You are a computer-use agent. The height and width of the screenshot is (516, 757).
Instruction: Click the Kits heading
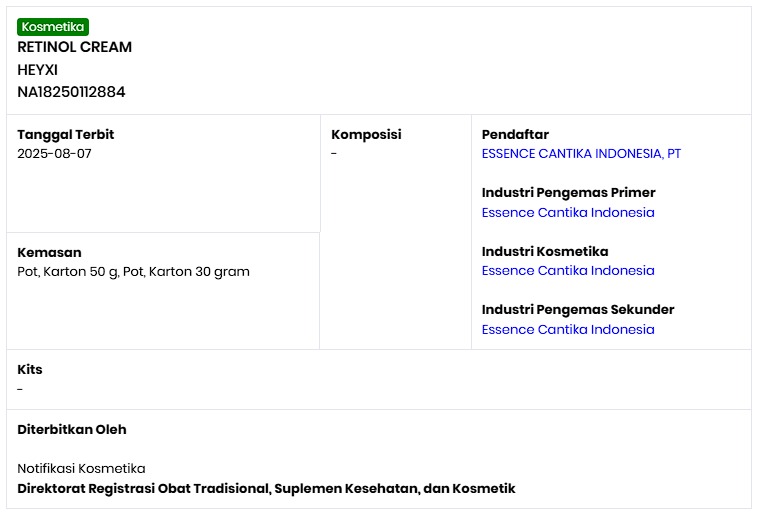[x=30, y=369]
